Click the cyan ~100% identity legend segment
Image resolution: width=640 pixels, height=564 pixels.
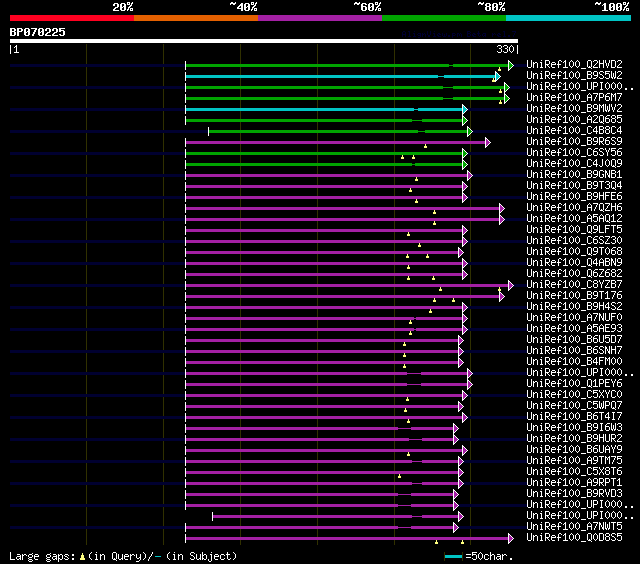click(568, 18)
